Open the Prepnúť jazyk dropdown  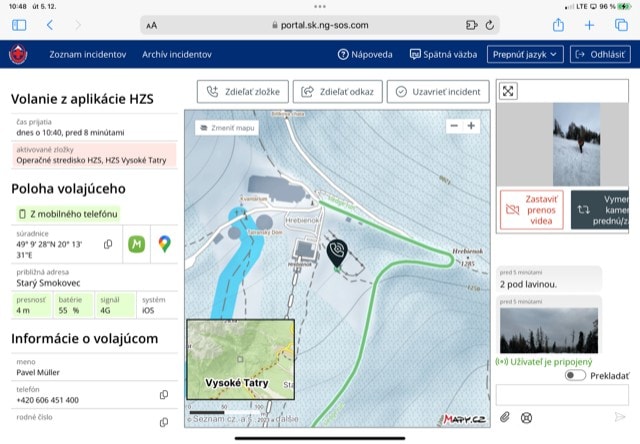[x=525, y=54]
